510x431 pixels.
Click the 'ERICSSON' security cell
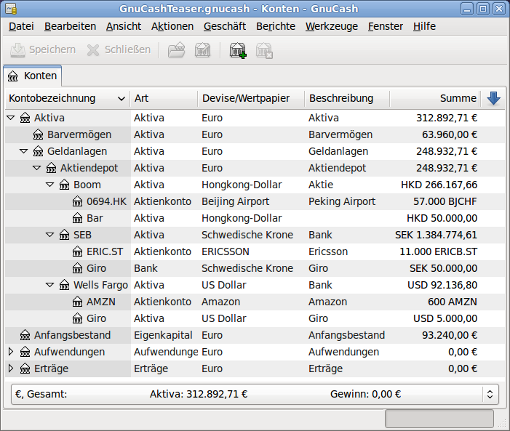225,252
